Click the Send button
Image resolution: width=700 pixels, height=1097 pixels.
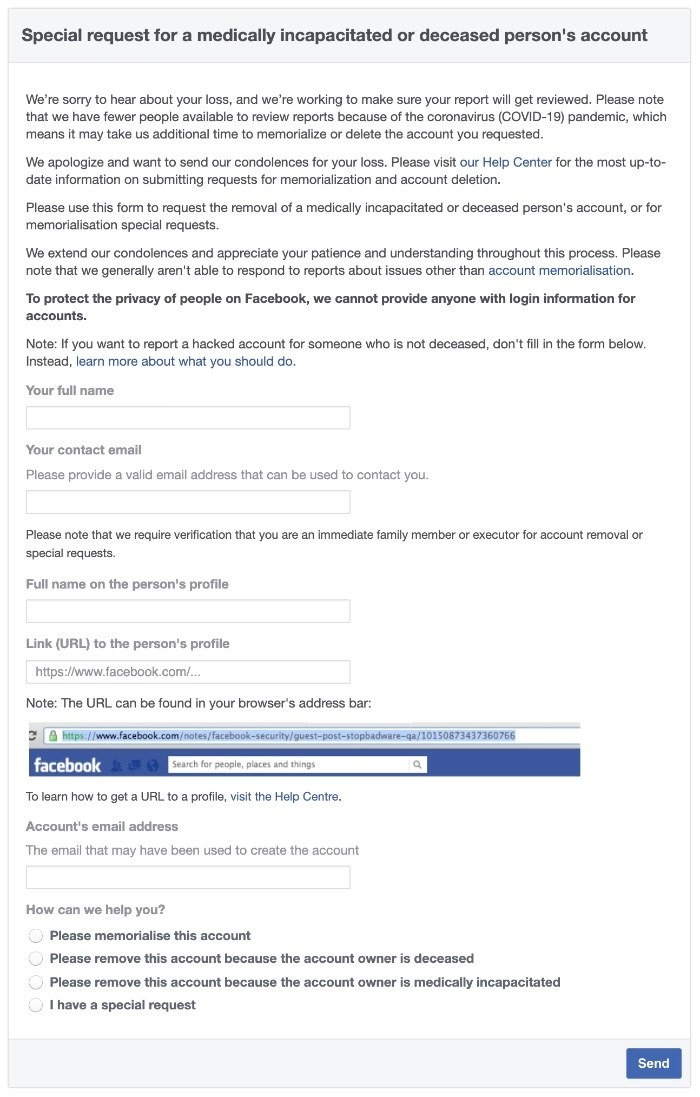653,1063
